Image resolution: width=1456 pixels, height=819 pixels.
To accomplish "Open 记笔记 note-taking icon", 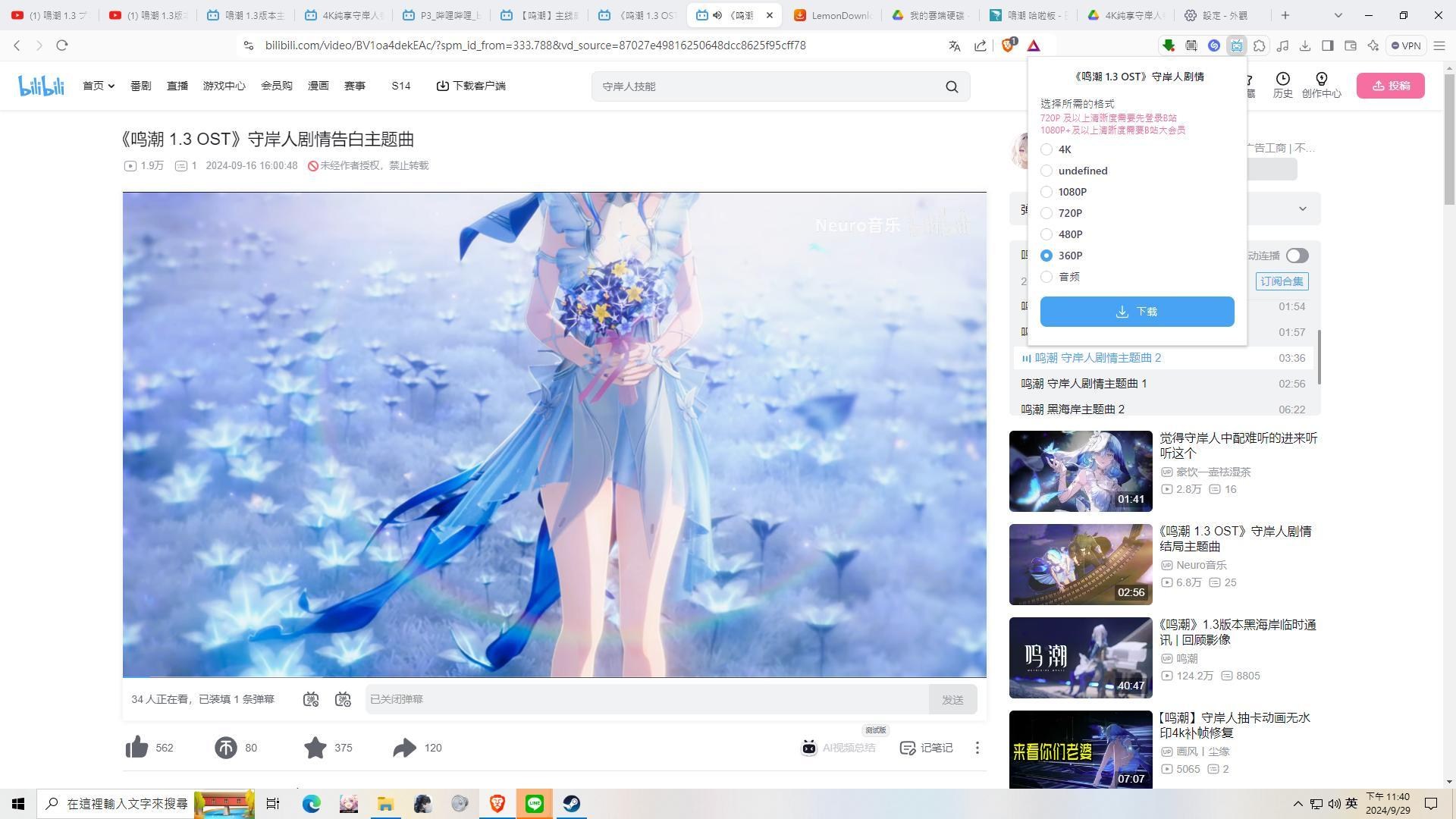I will pyautogui.click(x=925, y=748).
